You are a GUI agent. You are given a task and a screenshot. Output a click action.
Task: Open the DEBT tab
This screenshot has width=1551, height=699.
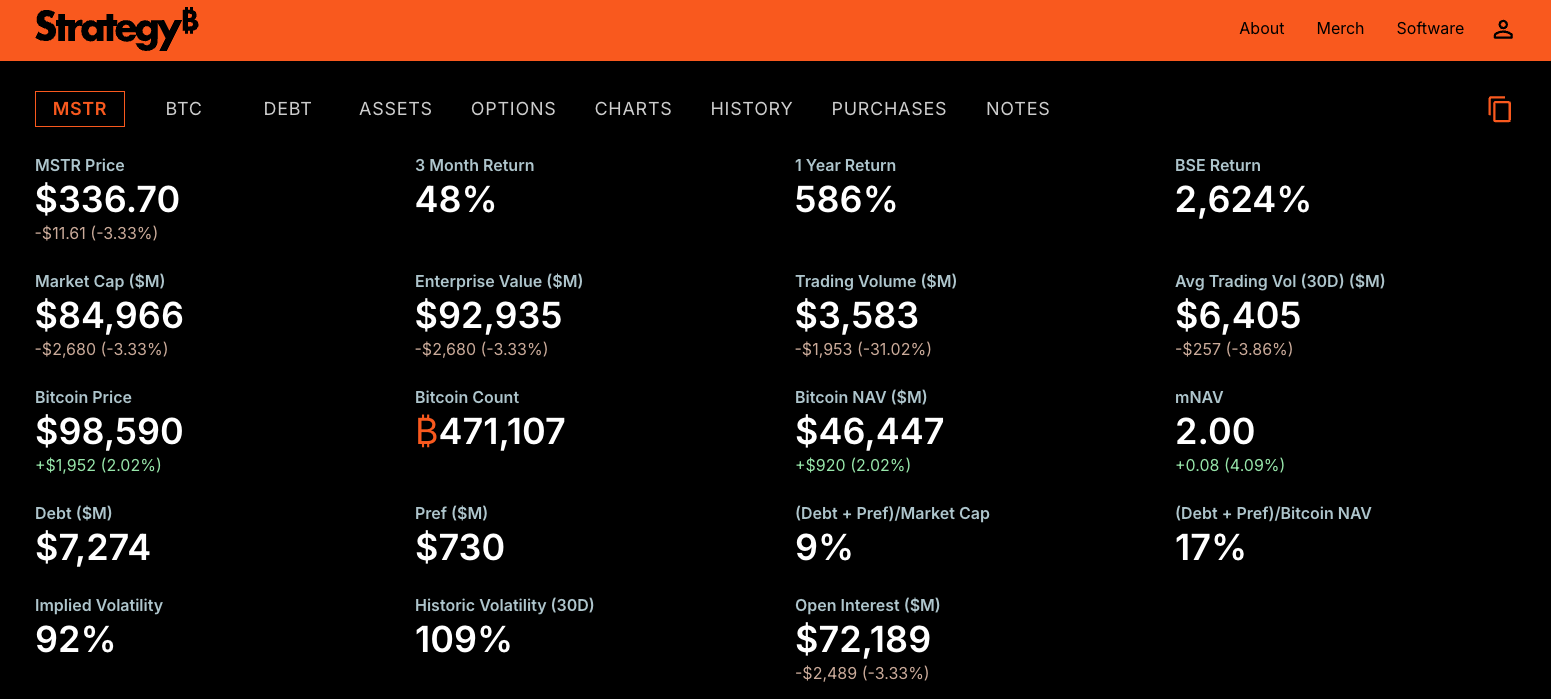[288, 109]
